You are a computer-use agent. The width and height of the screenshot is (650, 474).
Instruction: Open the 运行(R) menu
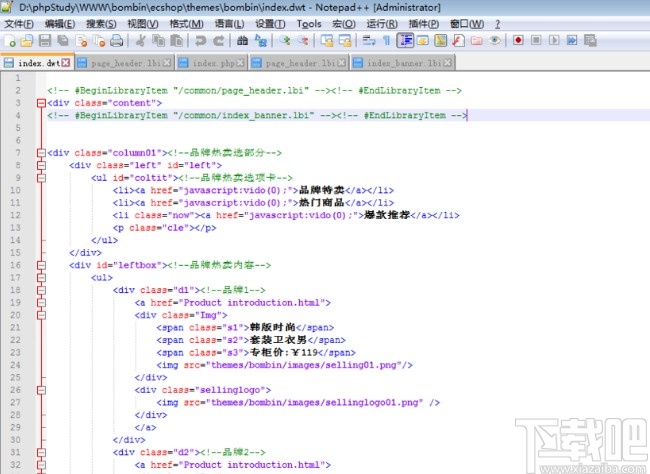(x=382, y=24)
